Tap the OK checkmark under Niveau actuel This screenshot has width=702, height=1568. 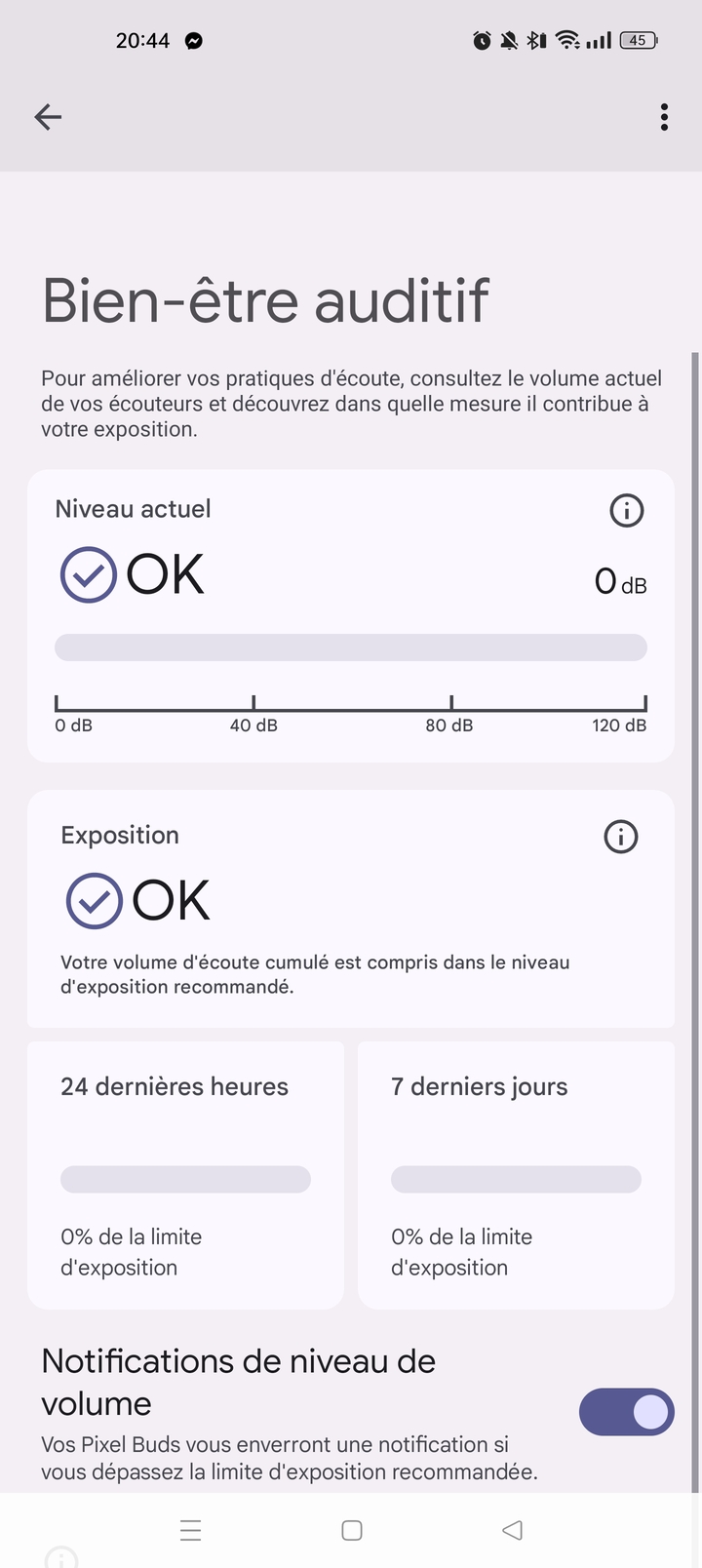(x=89, y=574)
